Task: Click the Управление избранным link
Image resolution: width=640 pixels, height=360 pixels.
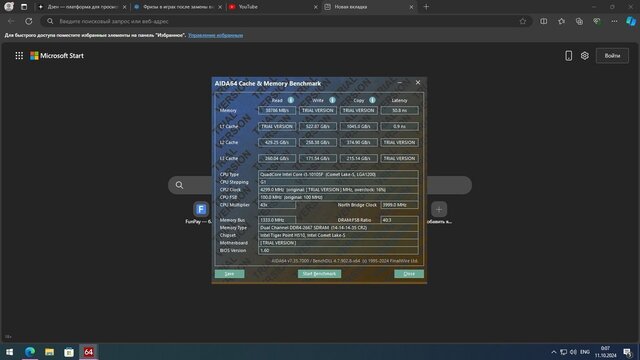Action: click(216, 36)
